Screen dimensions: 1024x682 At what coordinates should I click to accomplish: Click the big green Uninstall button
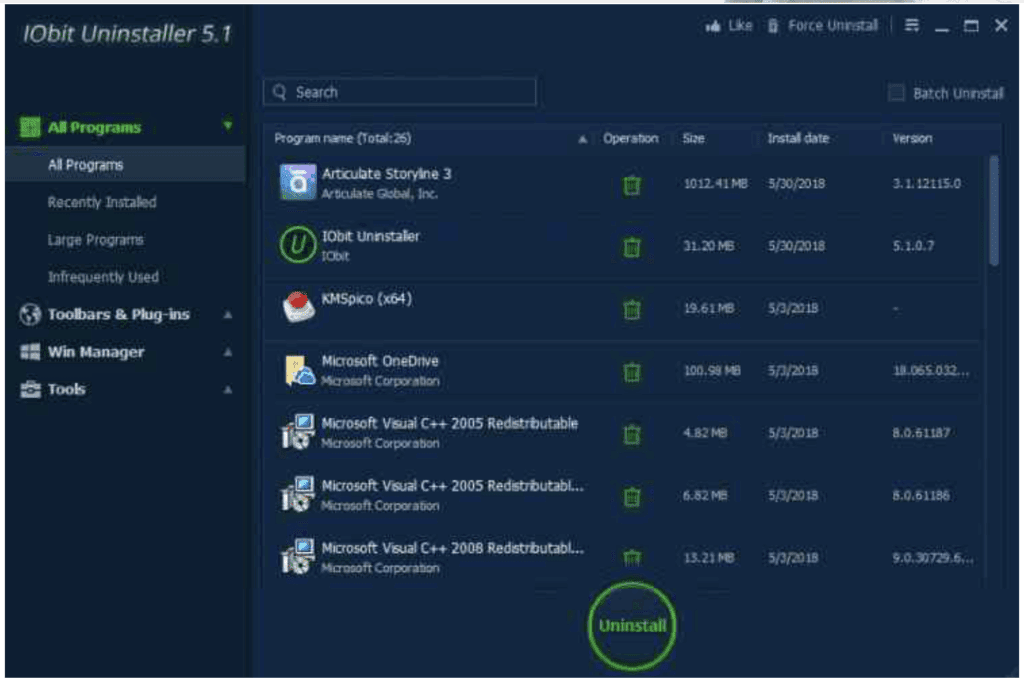coord(631,625)
